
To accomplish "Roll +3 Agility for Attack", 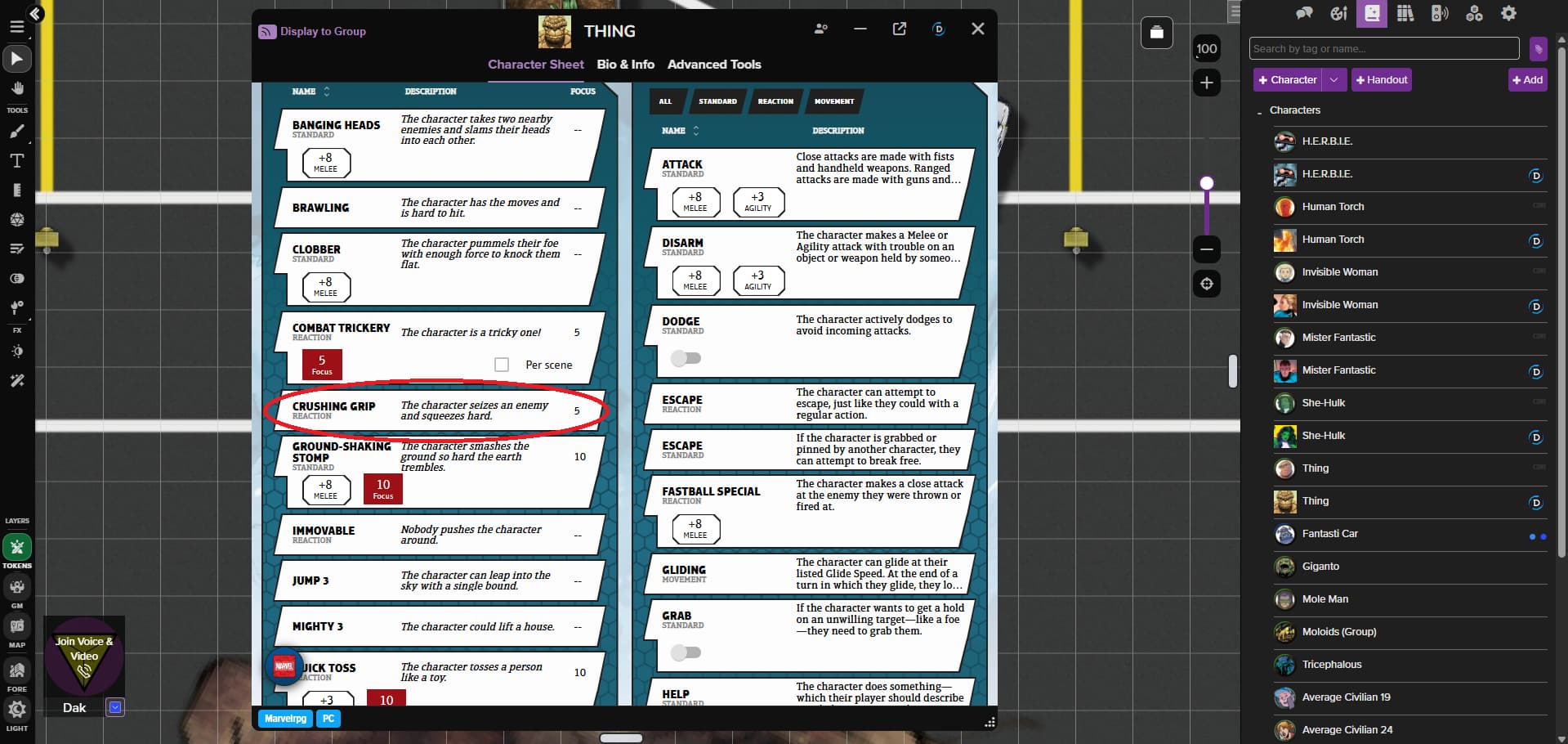I will [x=758, y=202].
